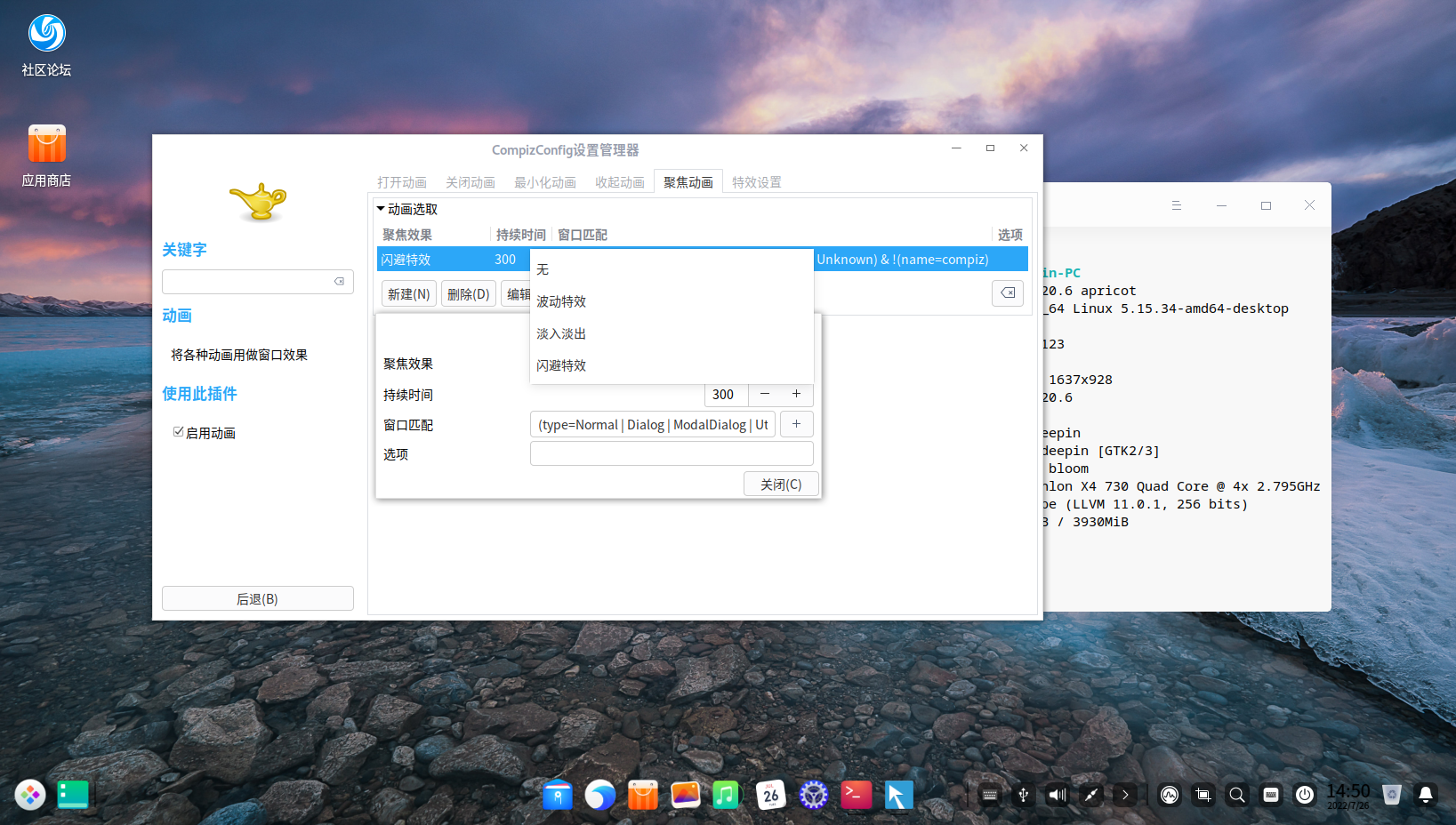1456x825 pixels.
Task: Click the 后退(B) button
Action: [x=258, y=598]
